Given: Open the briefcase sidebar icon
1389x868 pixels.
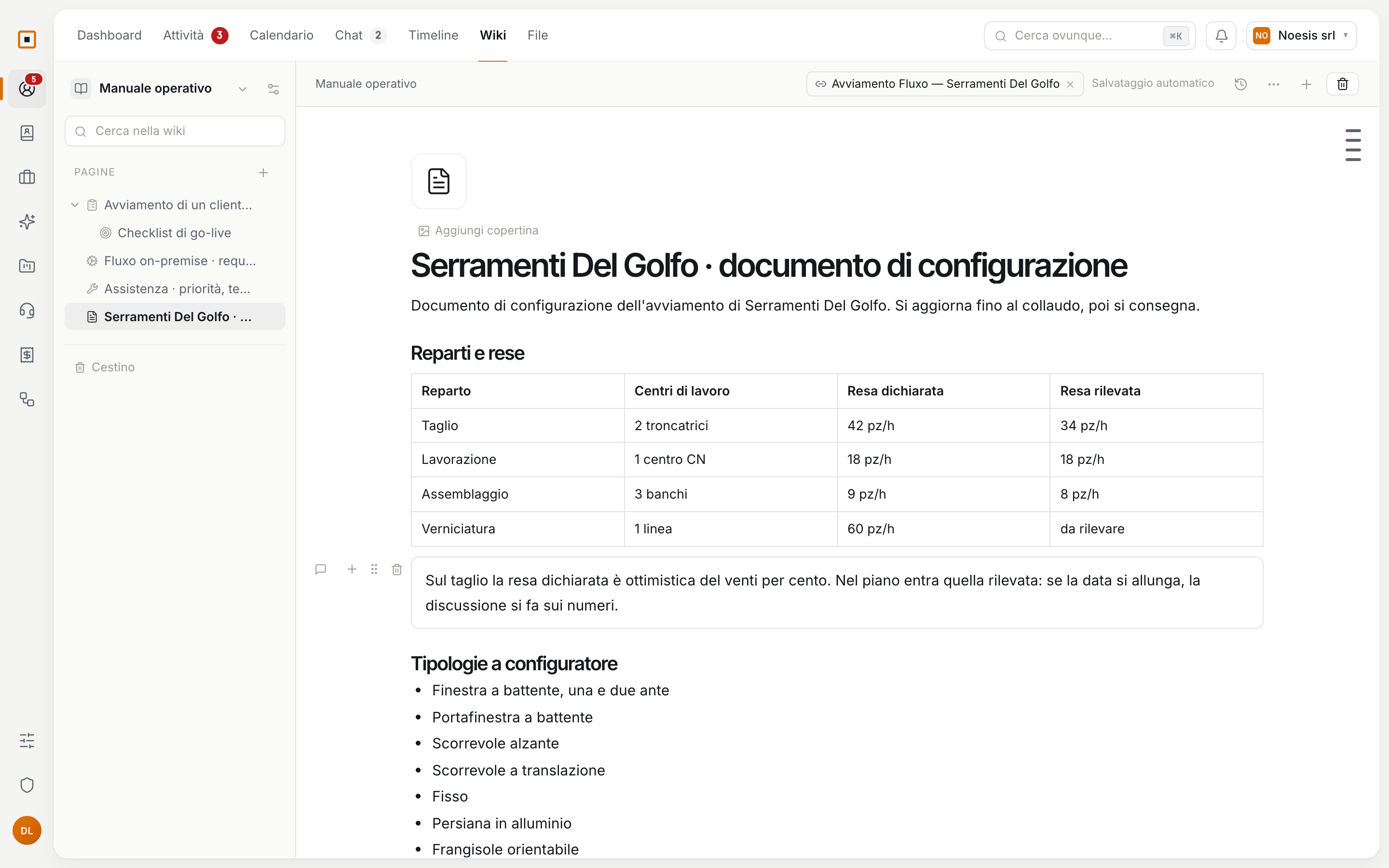Looking at the screenshot, I should click(x=27, y=177).
